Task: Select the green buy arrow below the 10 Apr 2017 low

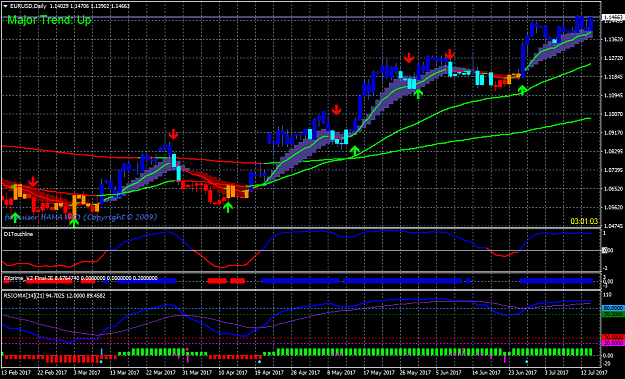Action: click(x=228, y=207)
